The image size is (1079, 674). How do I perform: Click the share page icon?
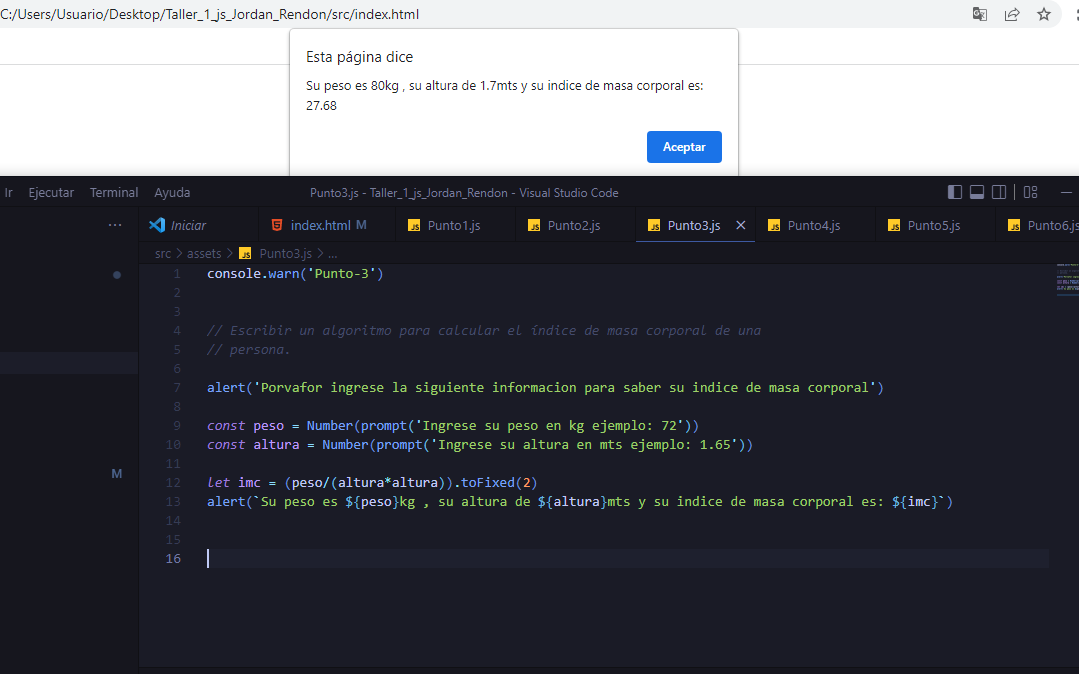(1012, 15)
